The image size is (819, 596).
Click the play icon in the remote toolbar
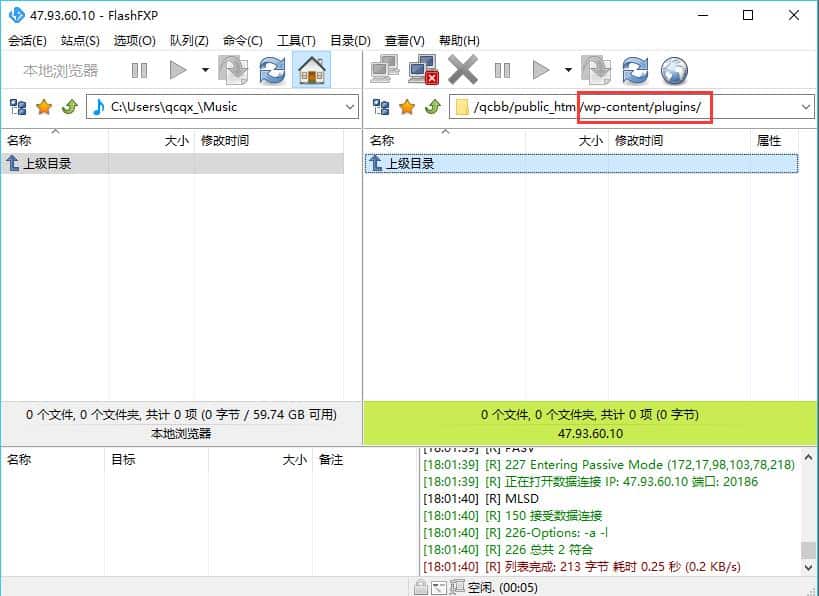pyautogui.click(x=541, y=70)
